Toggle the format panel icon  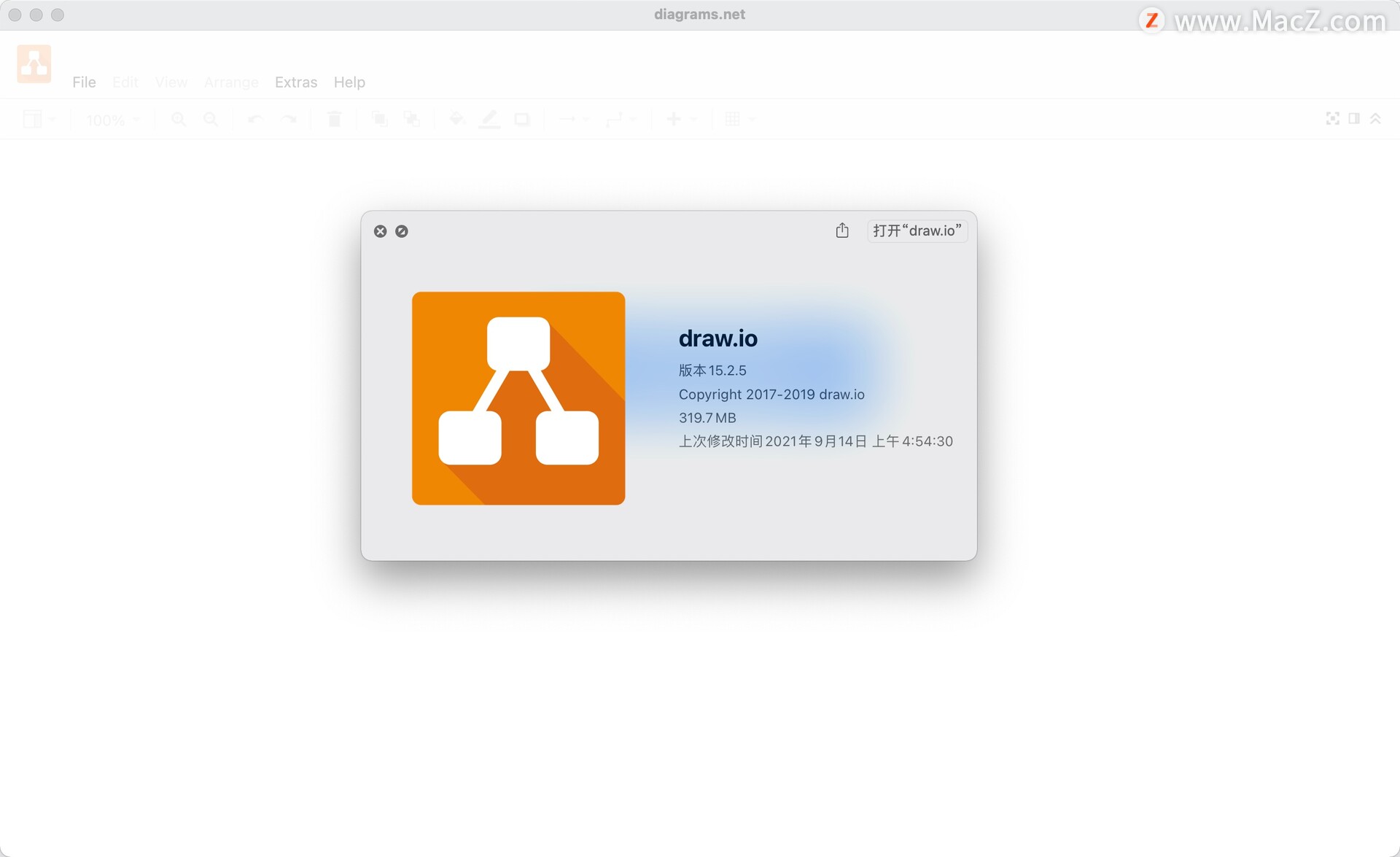(1354, 118)
